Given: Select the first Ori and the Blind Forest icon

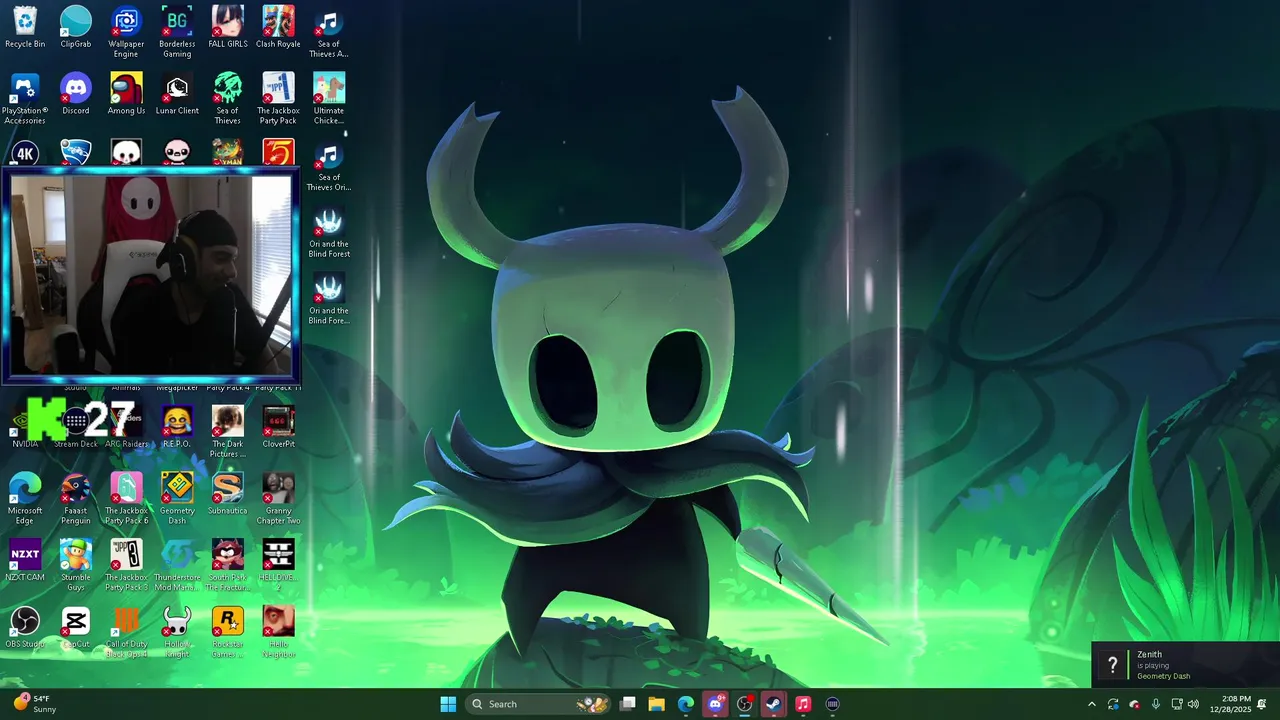Looking at the screenshot, I should pos(329,231).
